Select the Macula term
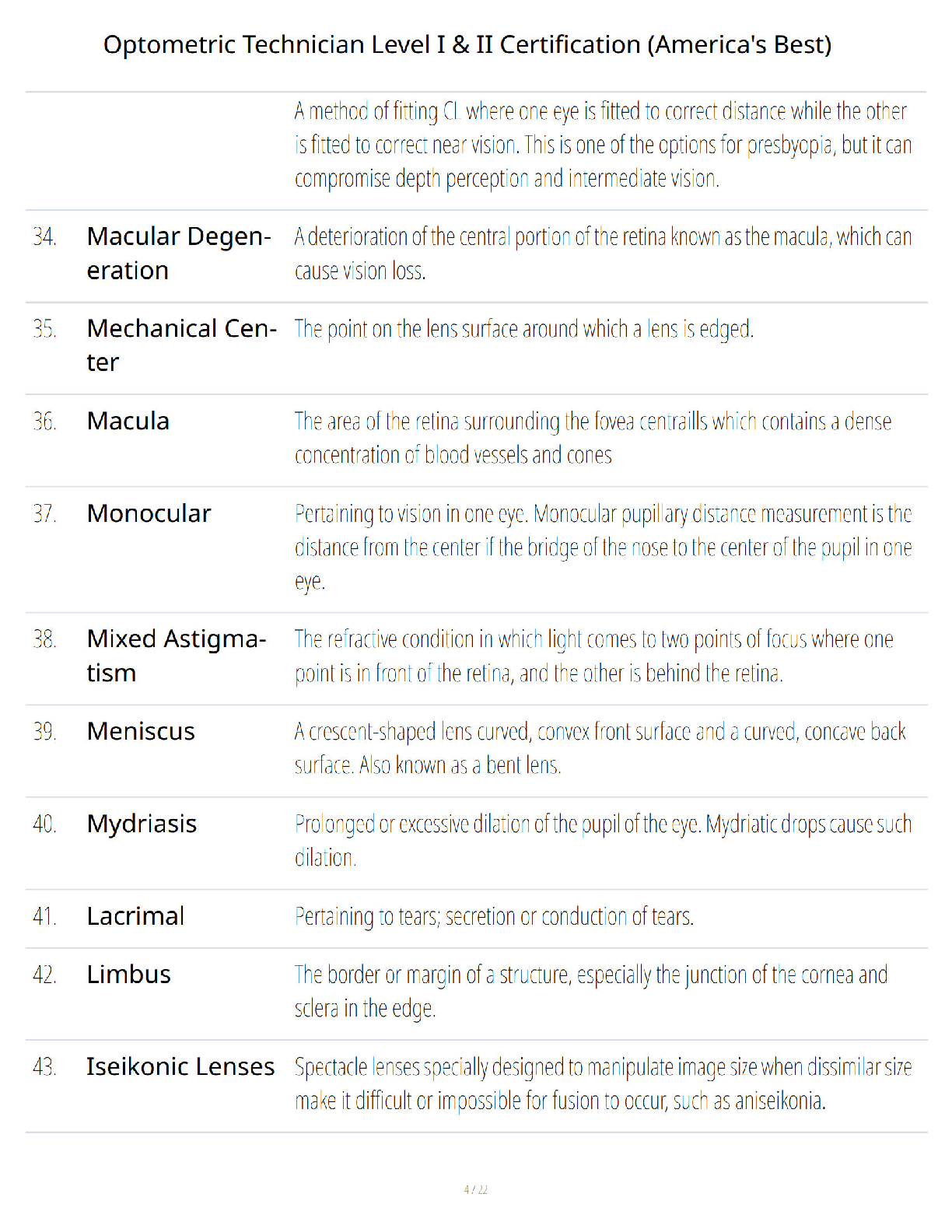This screenshot has width=952, height=1232. (128, 421)
